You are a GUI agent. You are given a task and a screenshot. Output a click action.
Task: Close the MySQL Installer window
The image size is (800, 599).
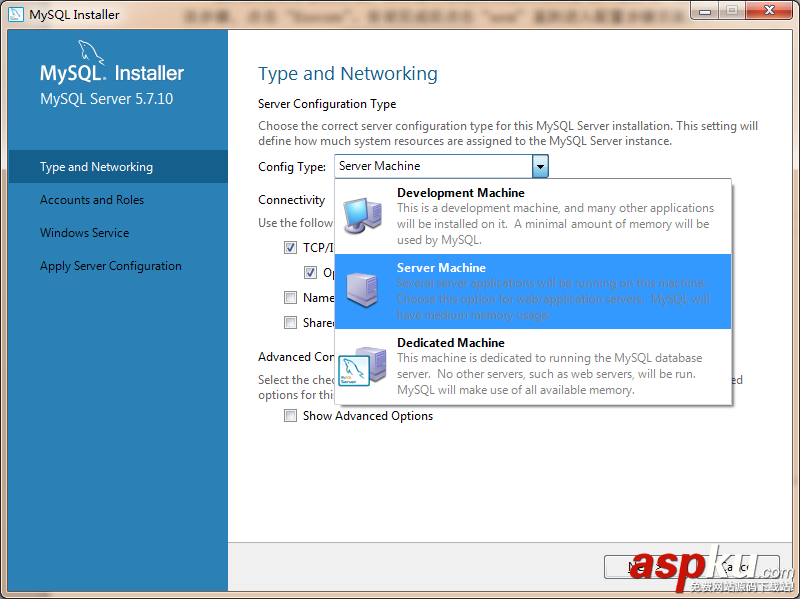tap(769, 11)
